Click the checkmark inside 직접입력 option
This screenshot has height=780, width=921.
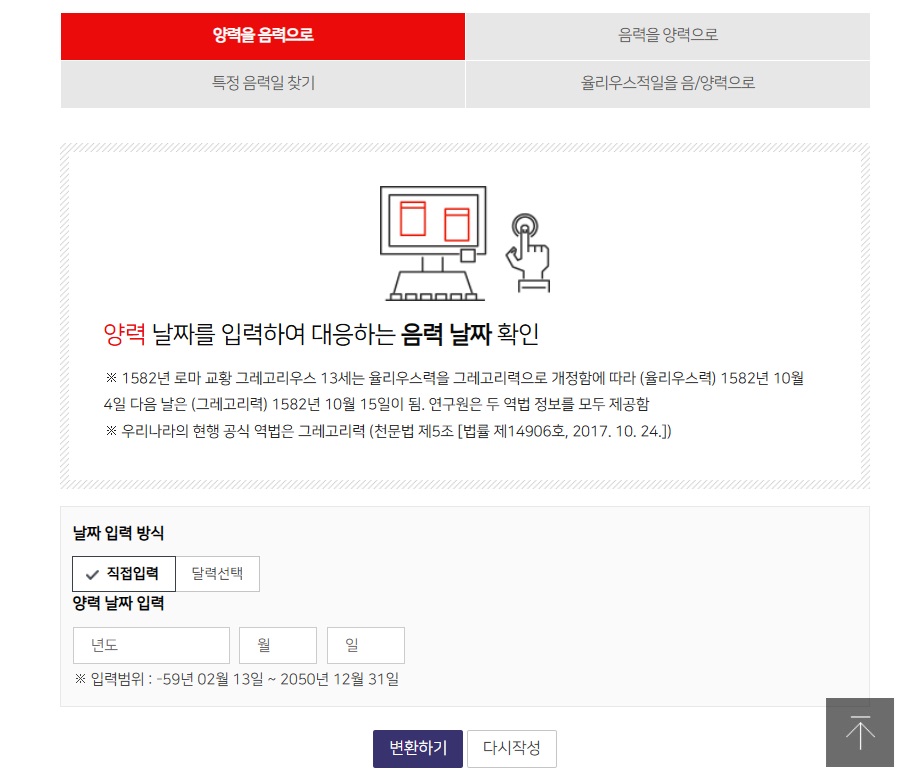92,573
